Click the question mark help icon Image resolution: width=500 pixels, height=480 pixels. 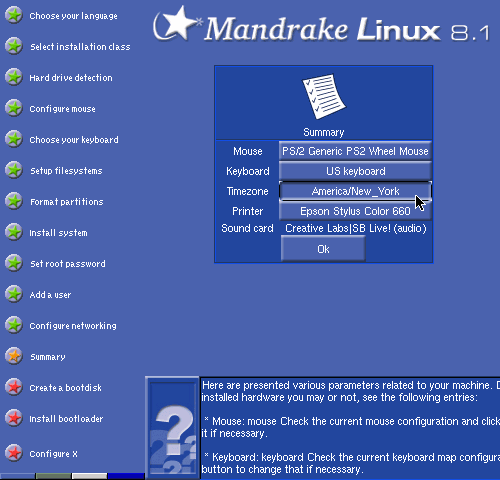coord(173,428)
